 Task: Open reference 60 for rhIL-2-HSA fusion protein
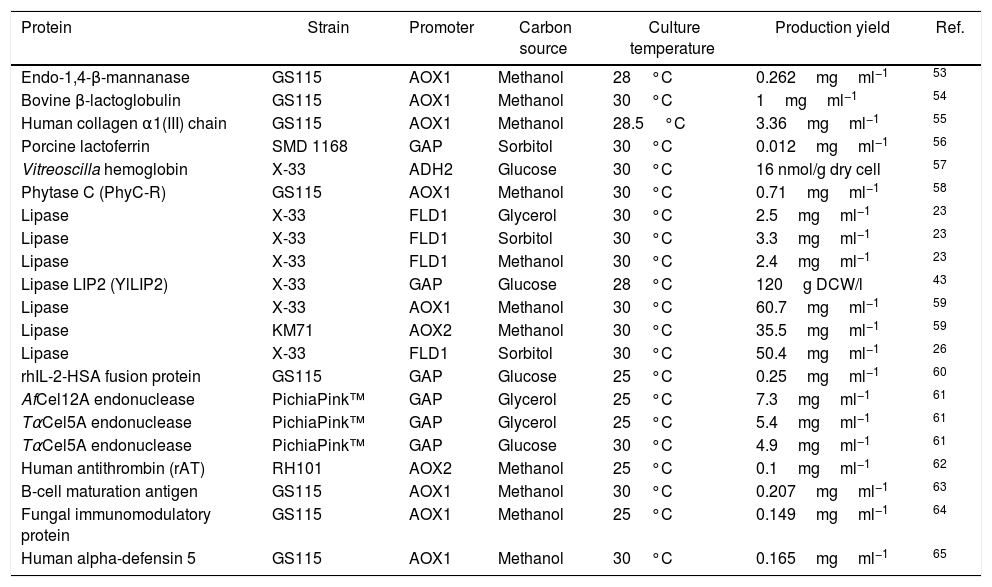pyautogui.click(x=938, y=373)
